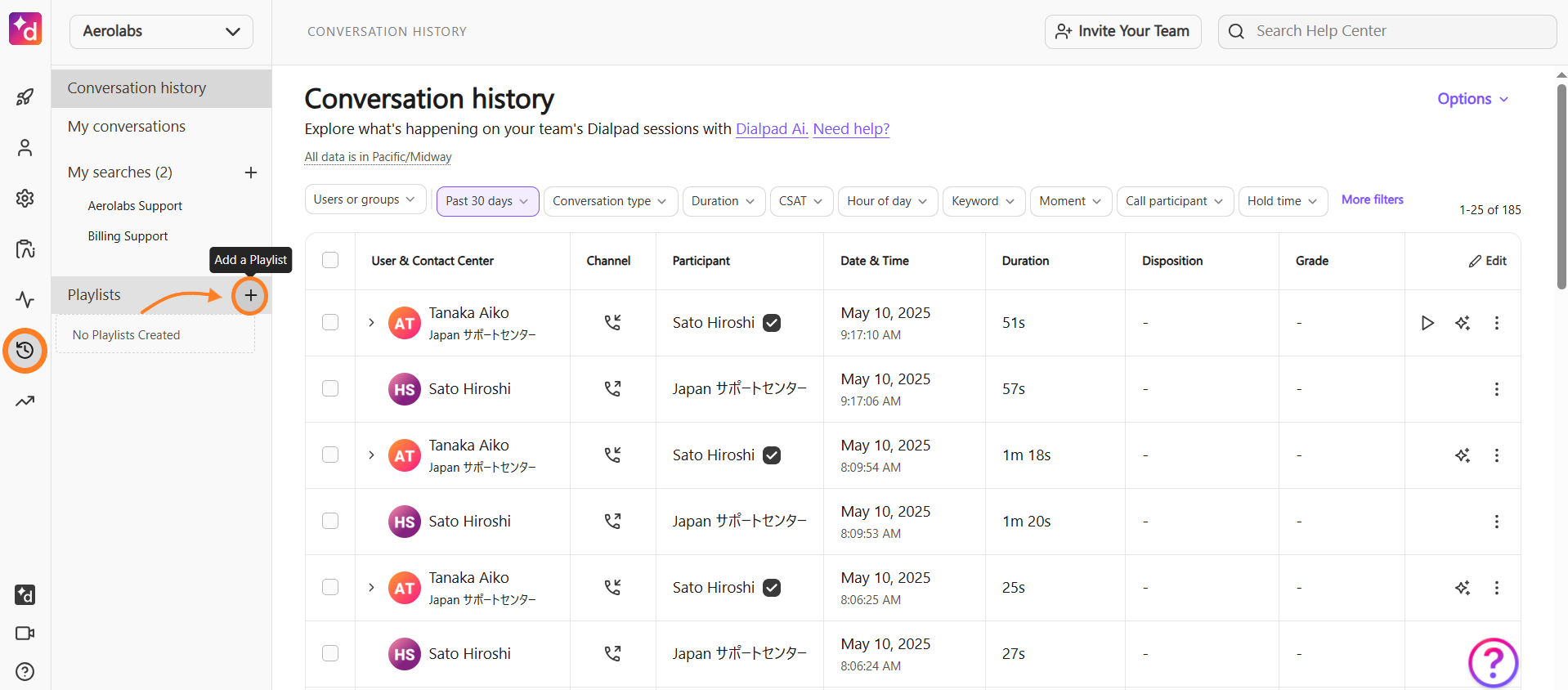Open more options for the 8:09:54 AM call
Image resolution: width=1568 pixels, height=690 pixels.
click(x=1497, y=455)
